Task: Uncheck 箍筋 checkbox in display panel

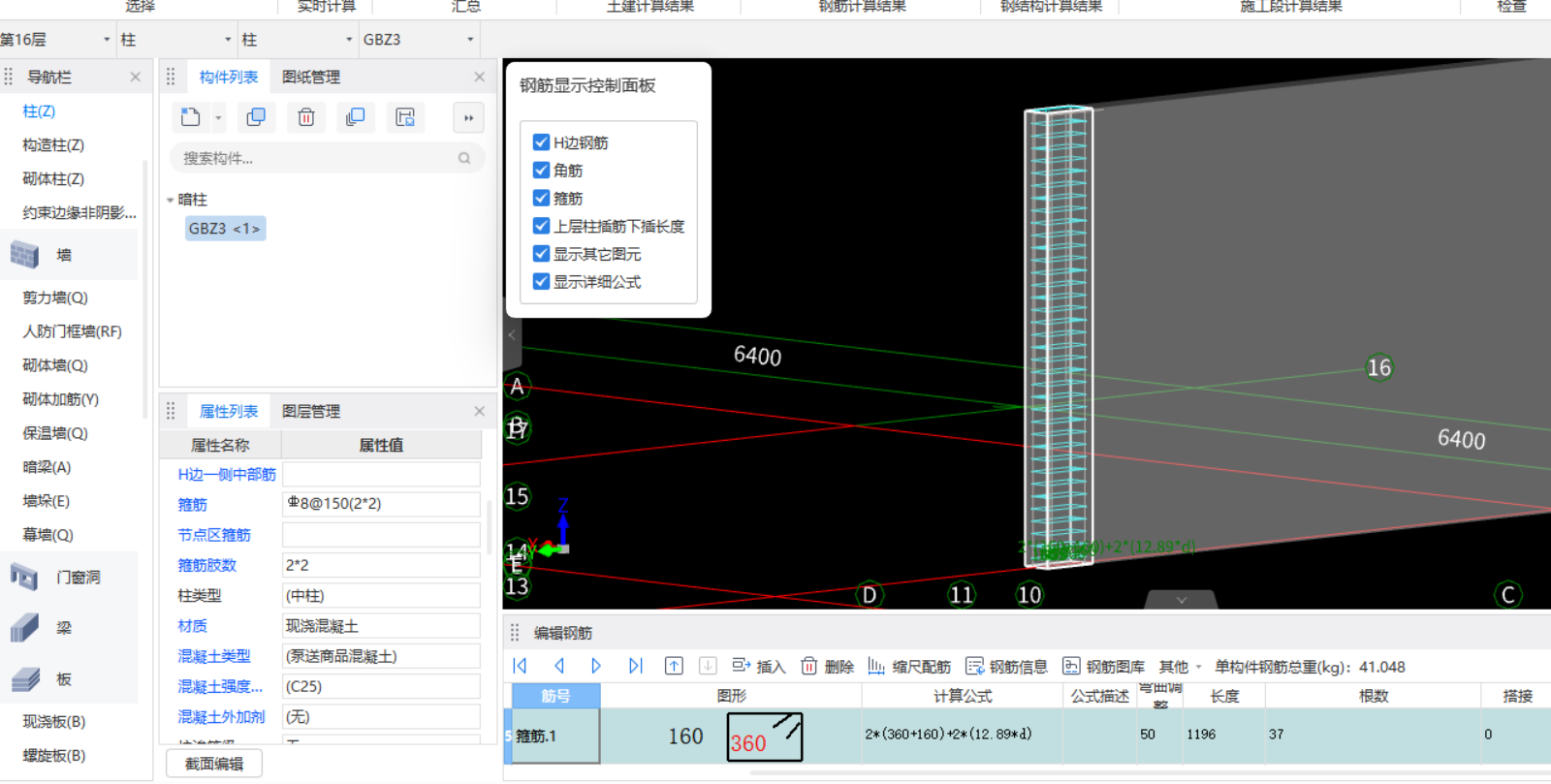Action: (x=542, y=198)
